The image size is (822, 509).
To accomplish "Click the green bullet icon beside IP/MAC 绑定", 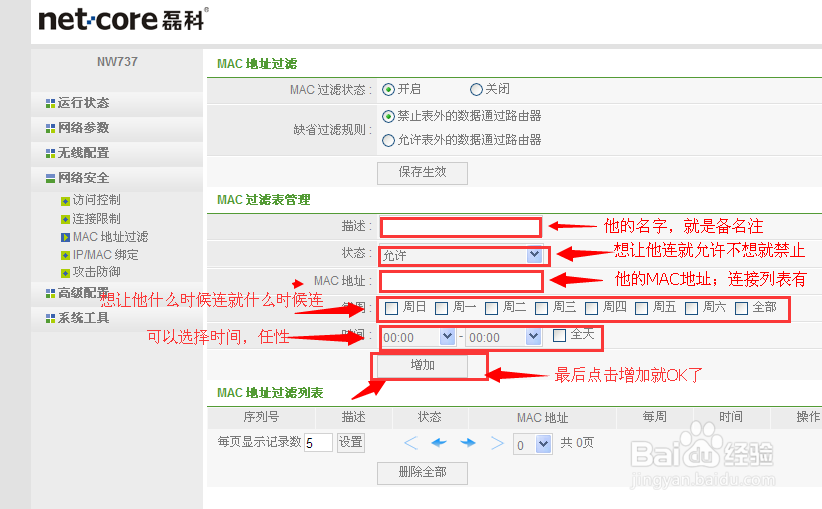I will pos(65,255).
